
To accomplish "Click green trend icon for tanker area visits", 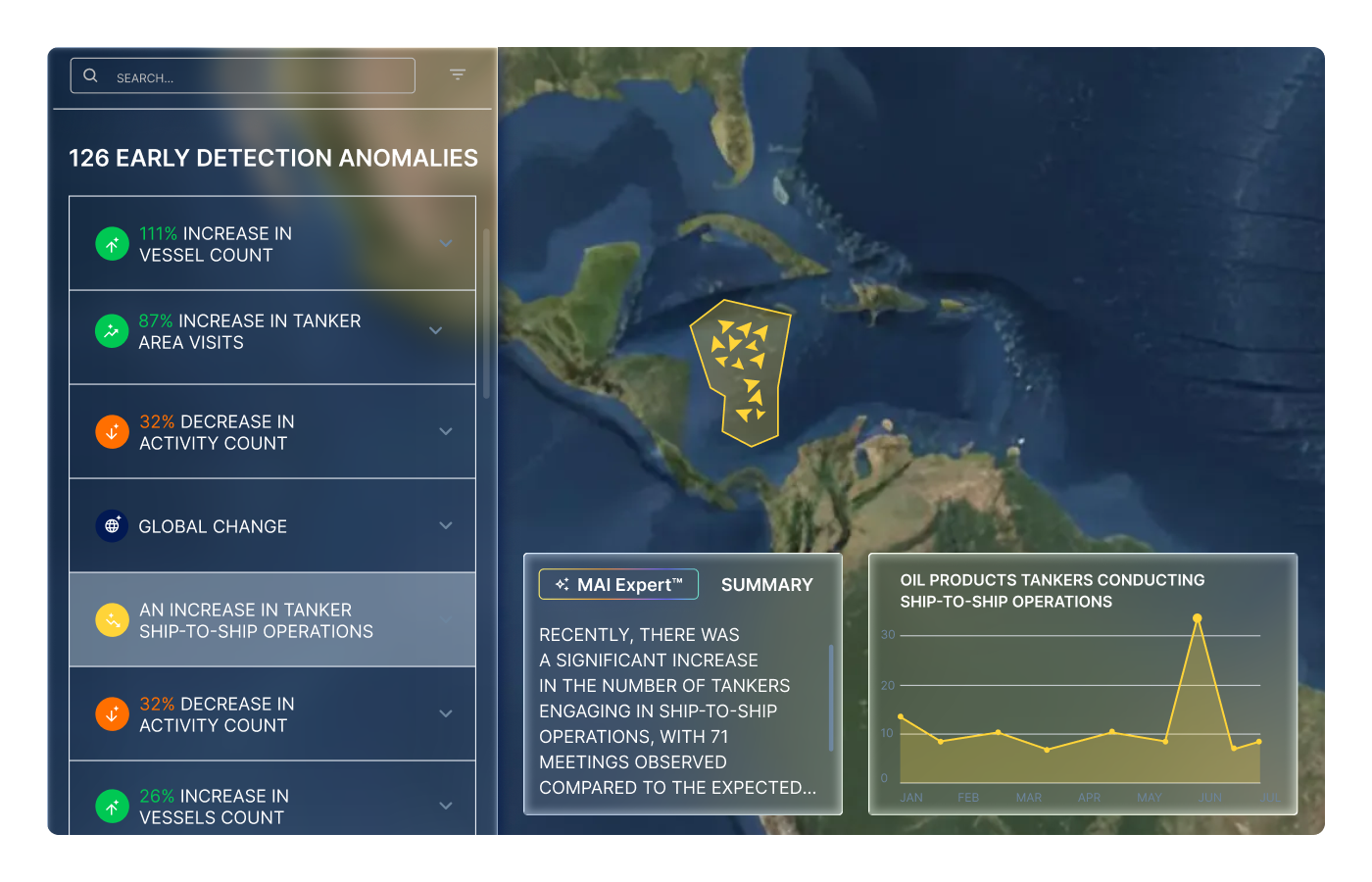I will click(x=112, y=331).
